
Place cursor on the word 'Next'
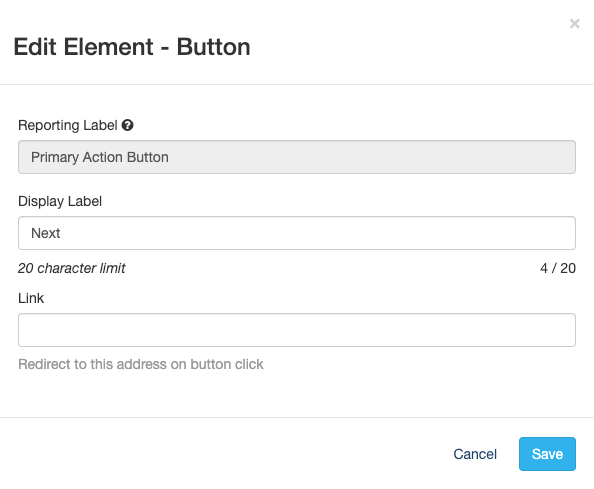pos(45,233)
